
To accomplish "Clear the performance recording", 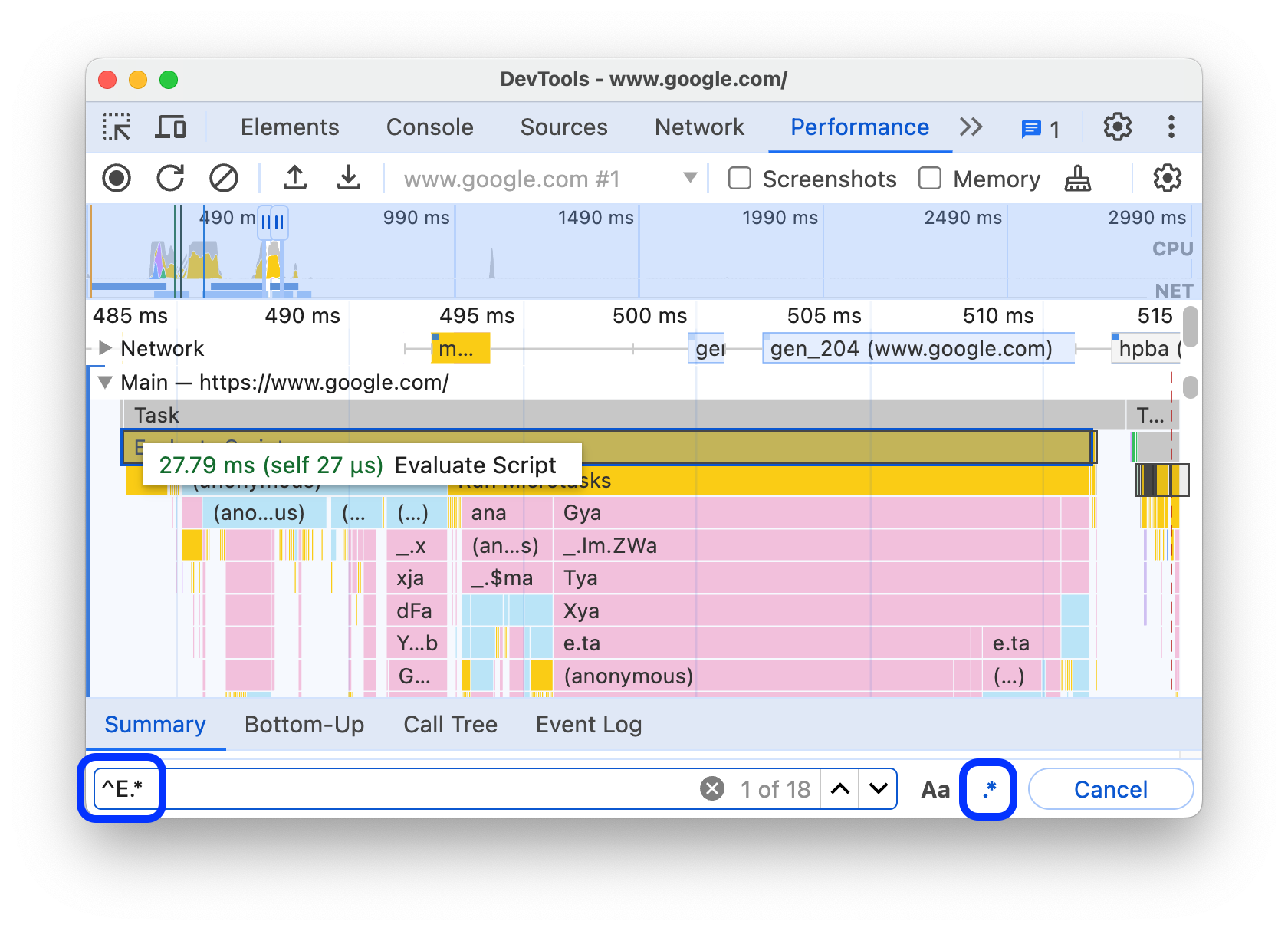I will [224, 179].
